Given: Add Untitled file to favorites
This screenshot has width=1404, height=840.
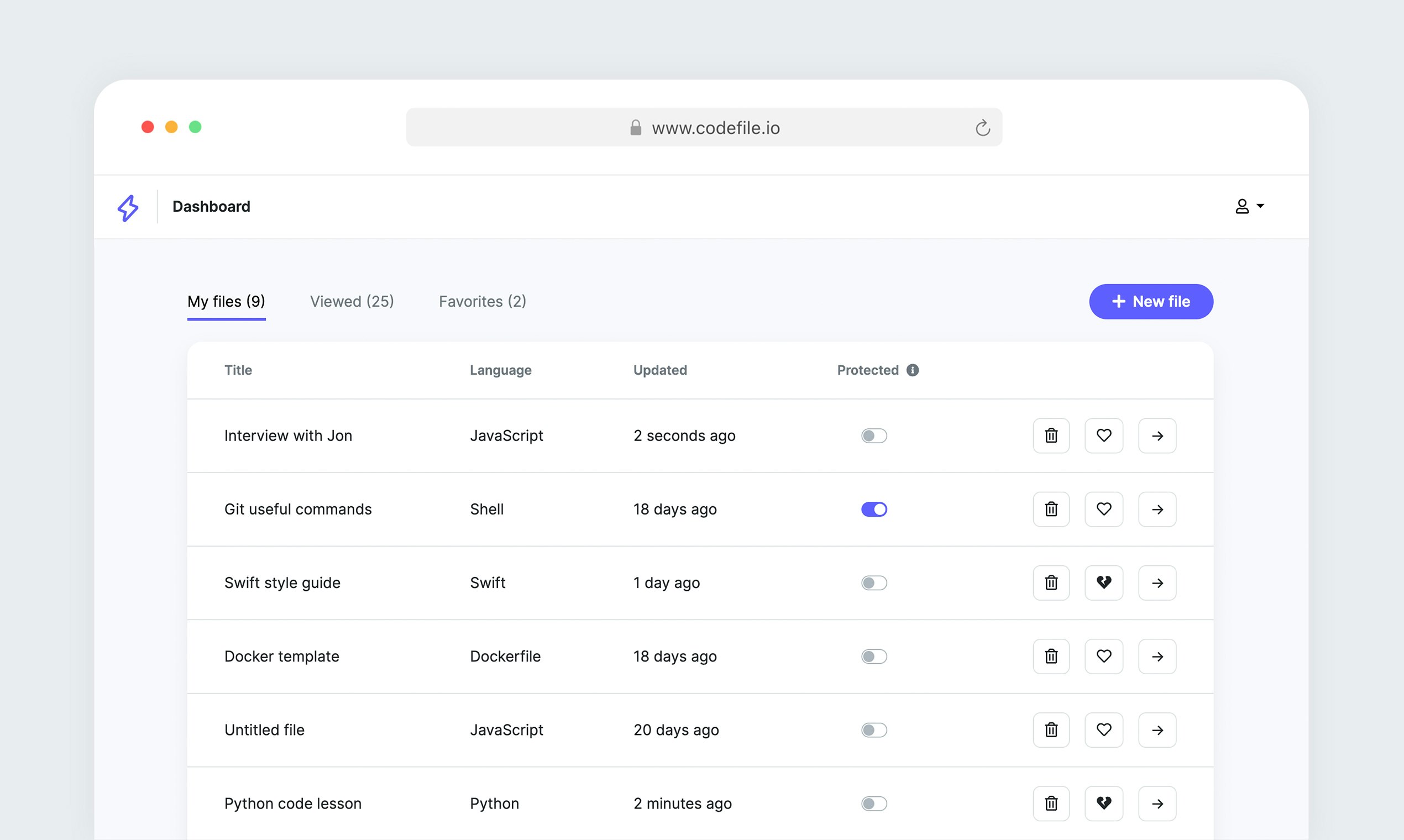Looking at the screenshot, I should pos(1104,730).
